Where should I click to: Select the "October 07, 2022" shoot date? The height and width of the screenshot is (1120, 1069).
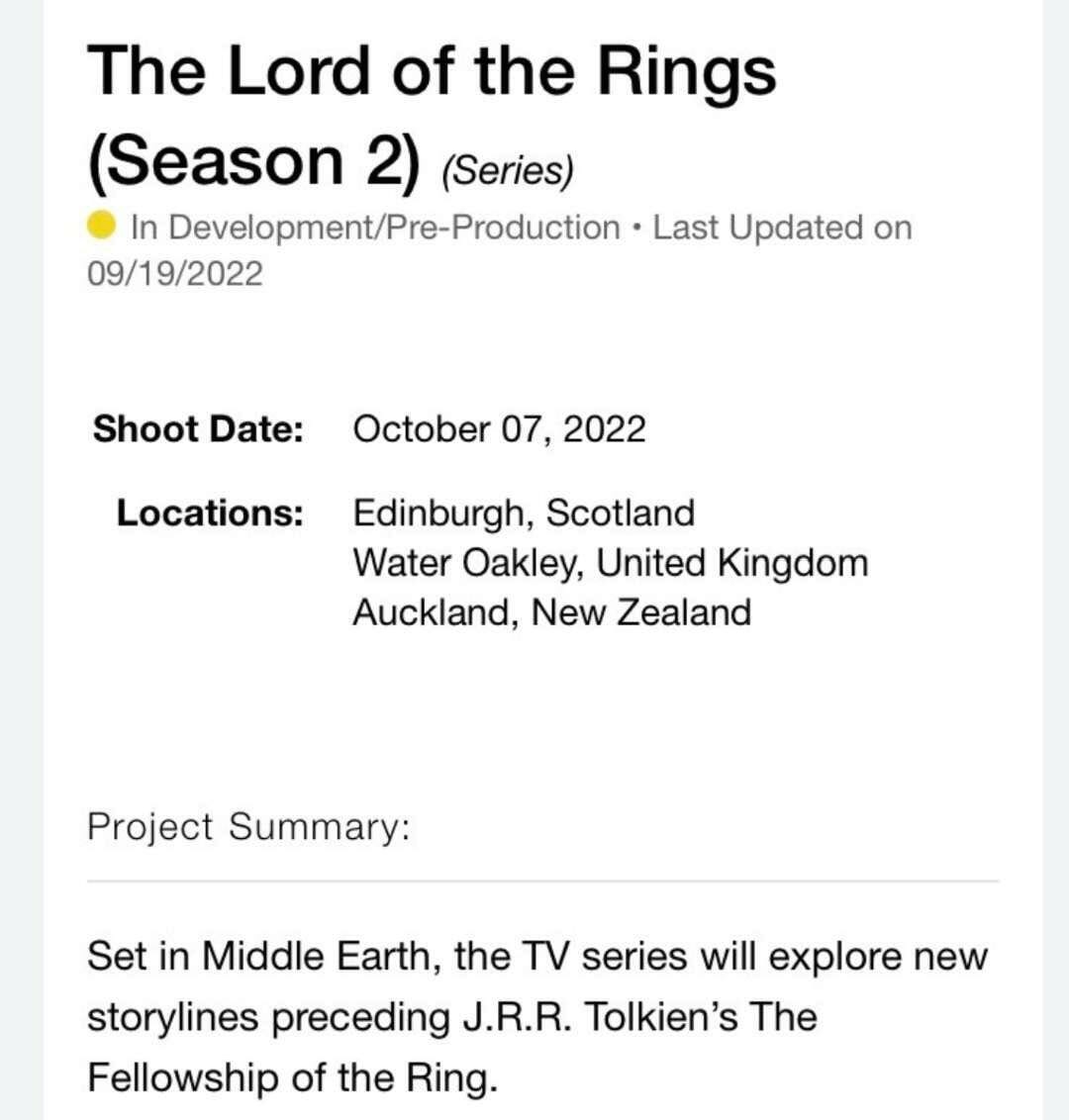pos(499,429)
